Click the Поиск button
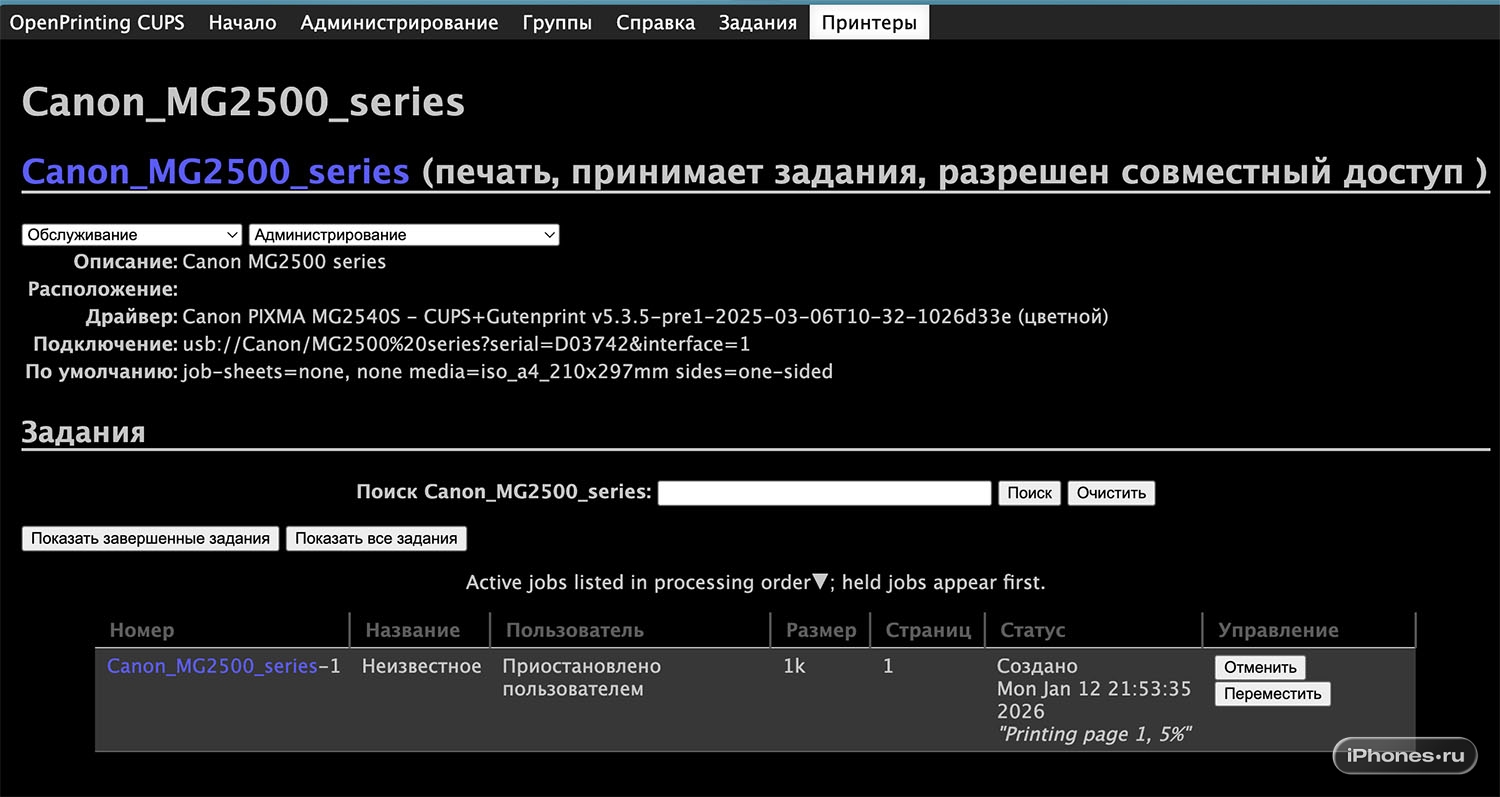1500x797 pixels. (x=1030, y=493)
